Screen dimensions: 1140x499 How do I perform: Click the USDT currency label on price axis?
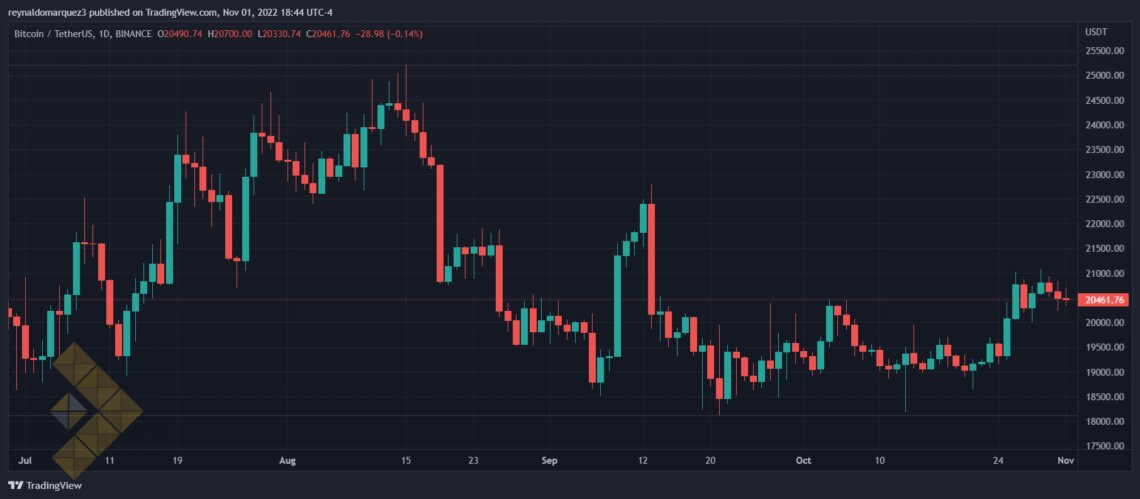coord(1097,32)
